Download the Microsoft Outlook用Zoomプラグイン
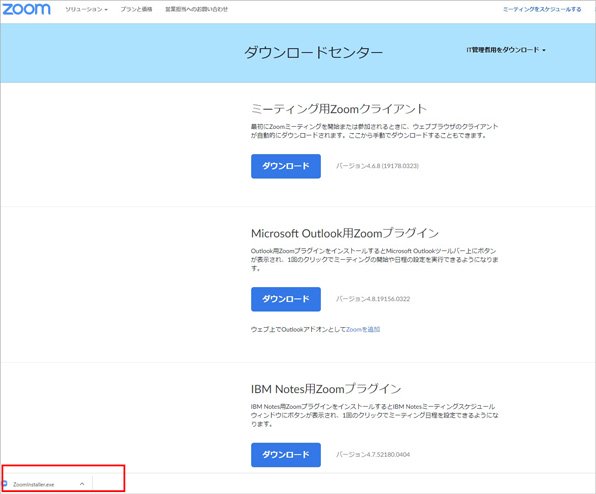This screenshot has width=596, height=494. tap(286, 299)
